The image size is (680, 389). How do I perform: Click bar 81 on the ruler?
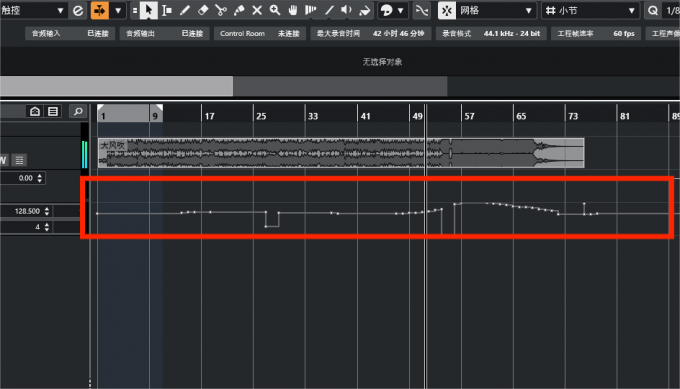(624, 116)
